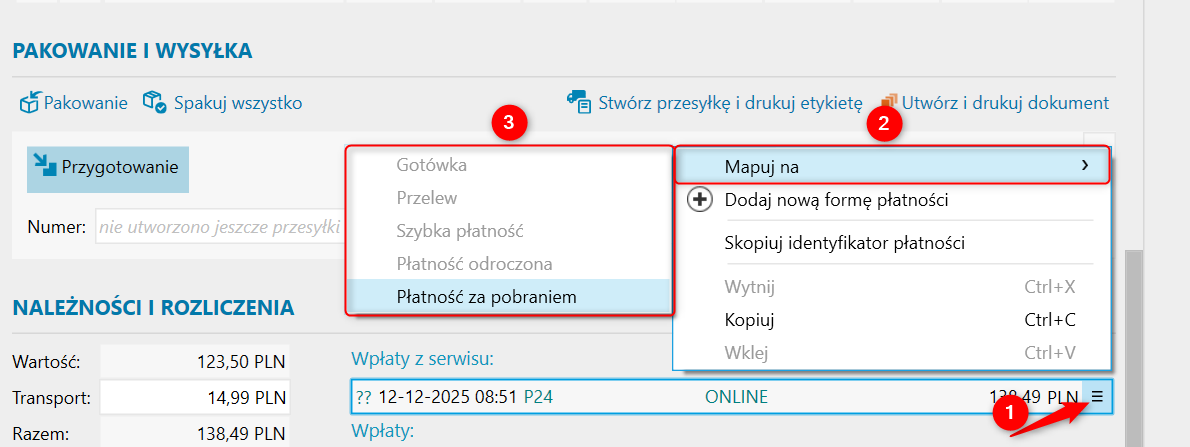Click the plus icon for new payment form
Screen dimensions: 1190x447
coord(701,201)
